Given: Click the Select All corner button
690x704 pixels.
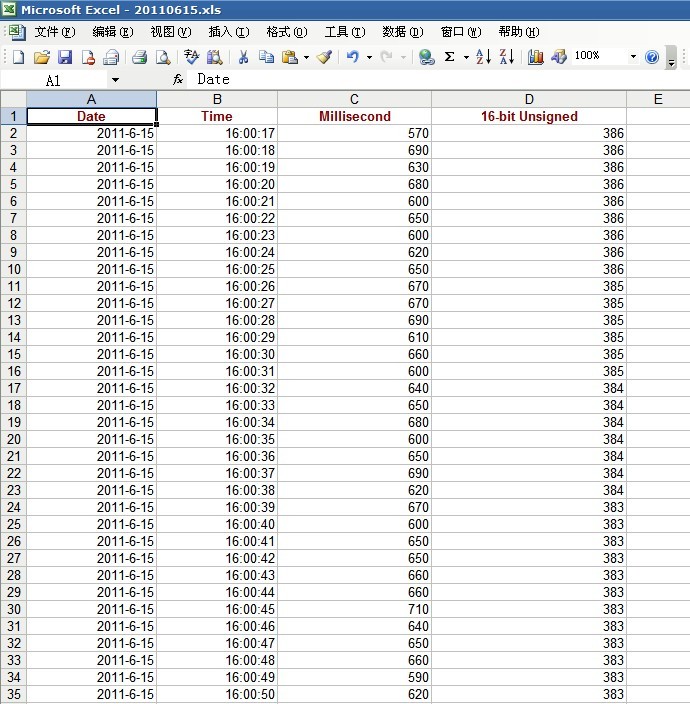Looking at the screenshot, I should [x=13, y=99].
